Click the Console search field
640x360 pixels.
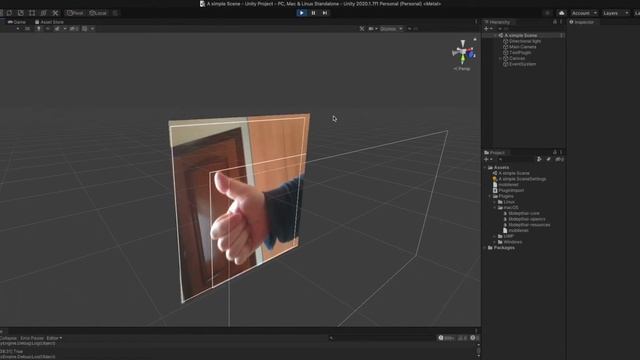click(382, 338)
